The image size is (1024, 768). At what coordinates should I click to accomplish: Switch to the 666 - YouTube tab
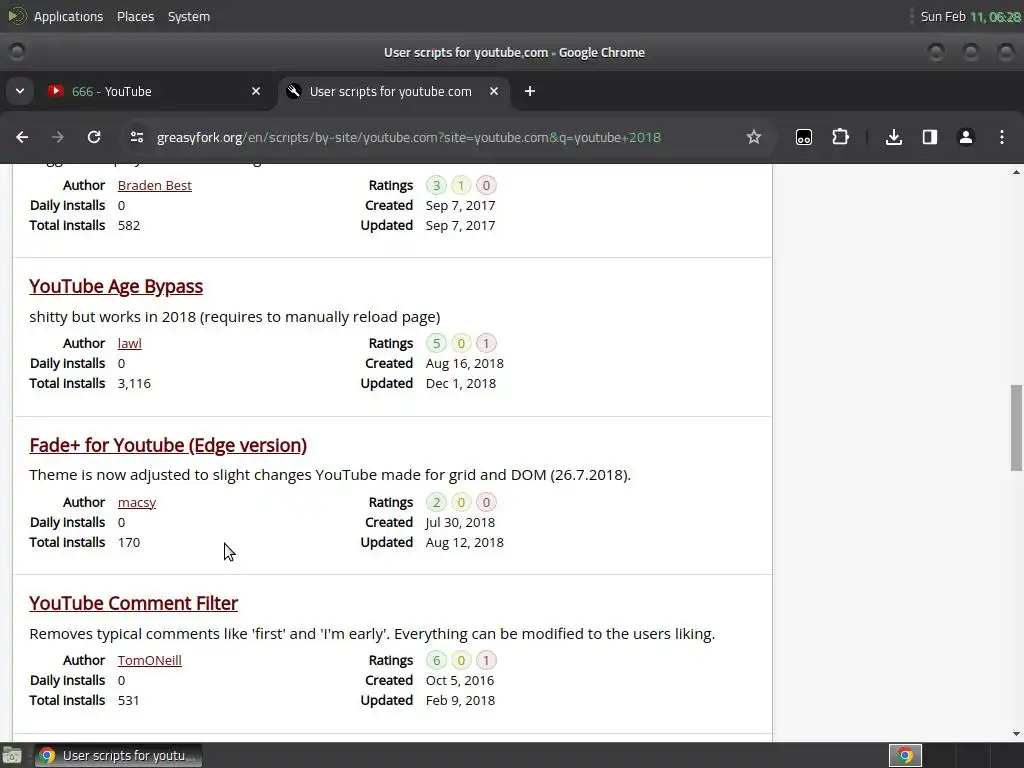(153, 91)
